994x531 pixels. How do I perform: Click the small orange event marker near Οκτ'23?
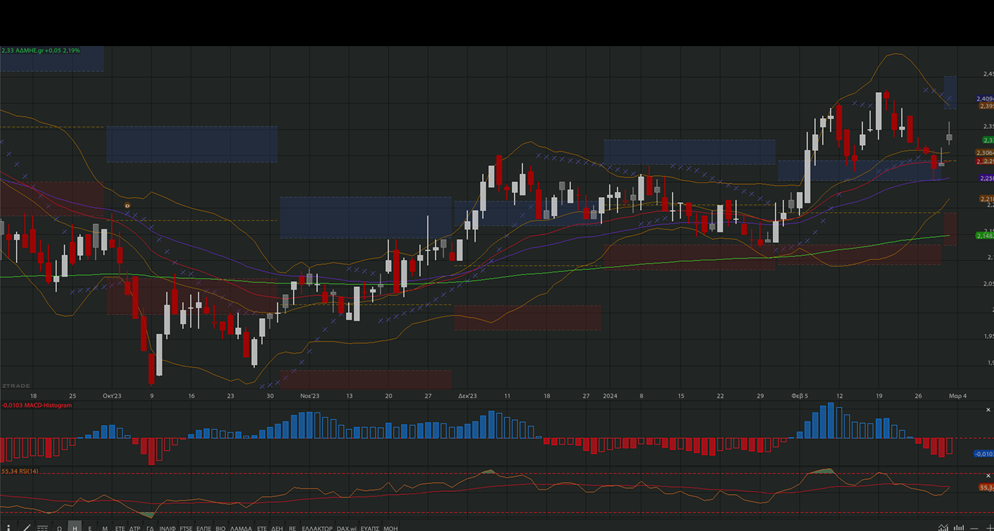(x=127, y=206)
